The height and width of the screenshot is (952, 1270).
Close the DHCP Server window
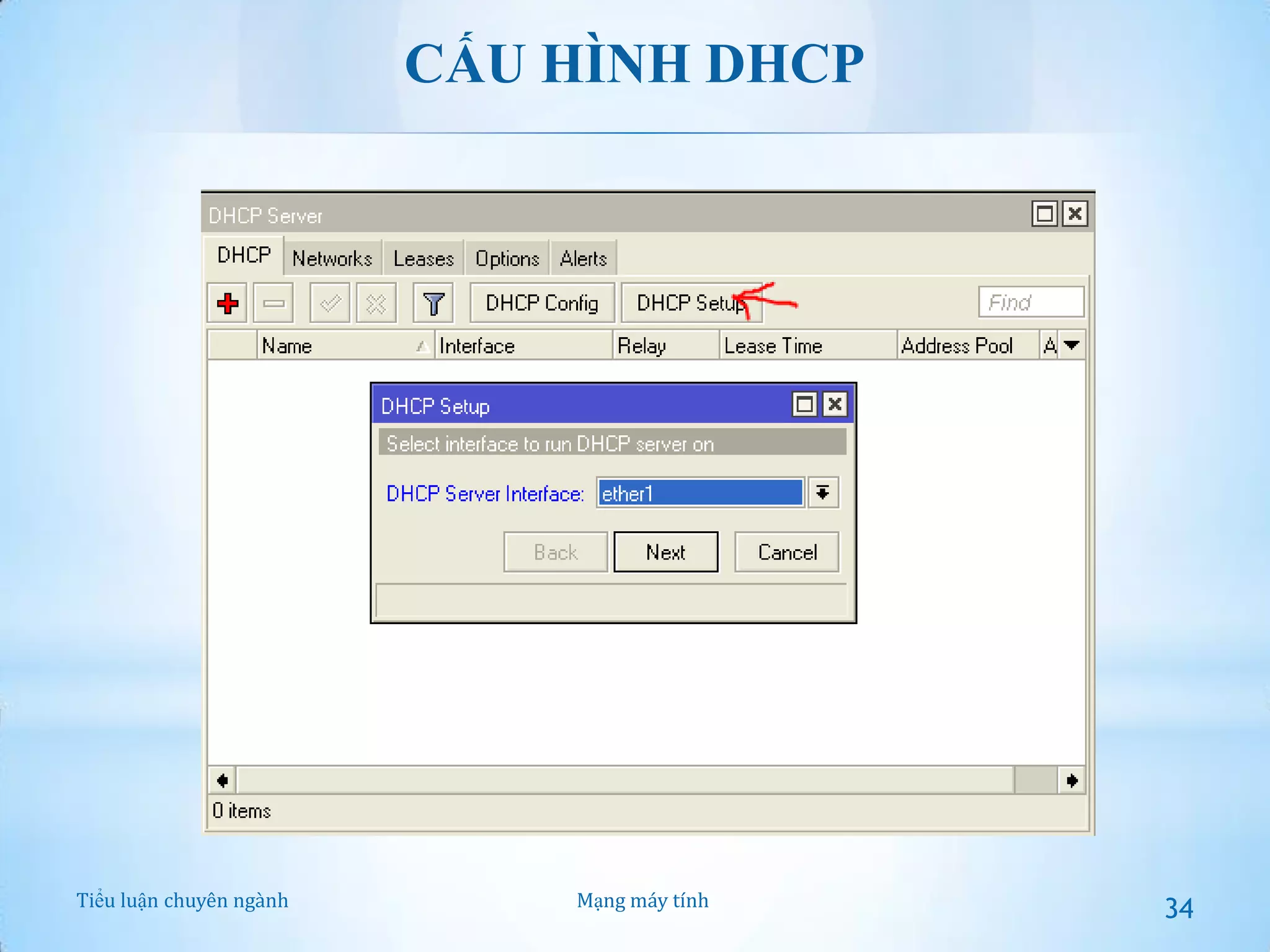1075,214
